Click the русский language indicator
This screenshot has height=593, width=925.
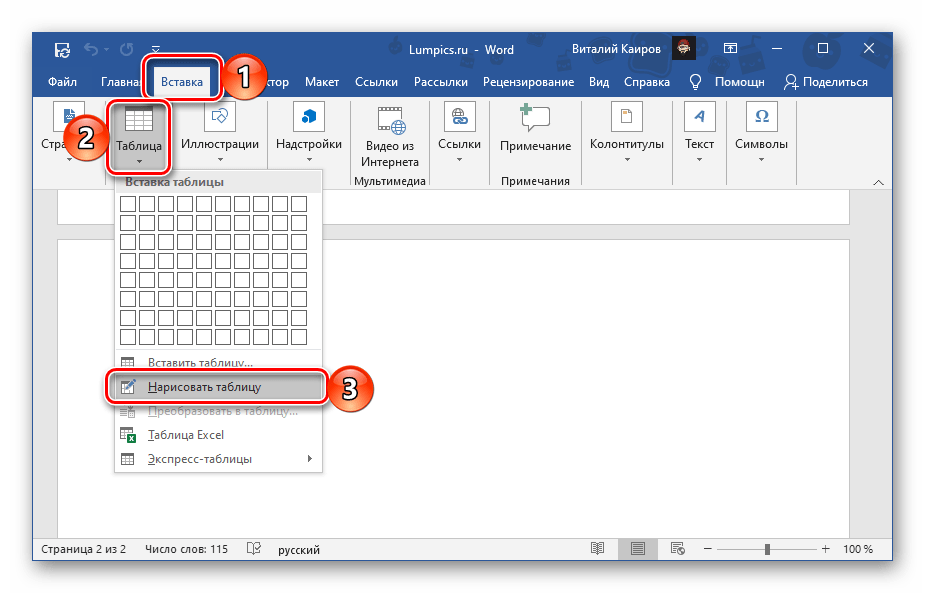point(299,550)
